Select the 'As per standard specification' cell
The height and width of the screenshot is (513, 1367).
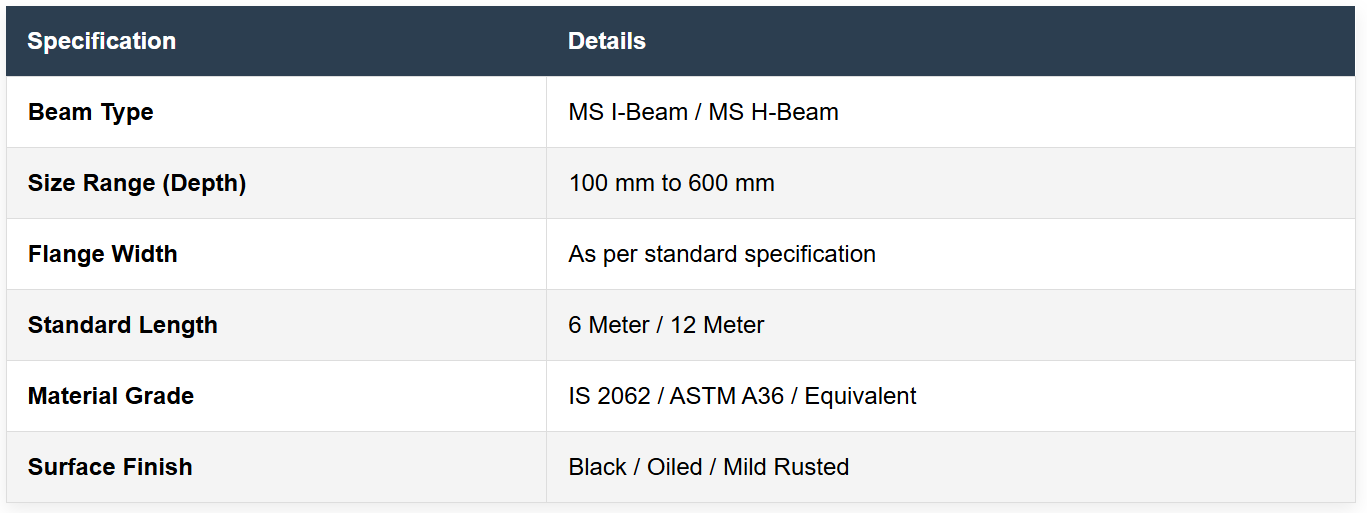tap(721, 254)
